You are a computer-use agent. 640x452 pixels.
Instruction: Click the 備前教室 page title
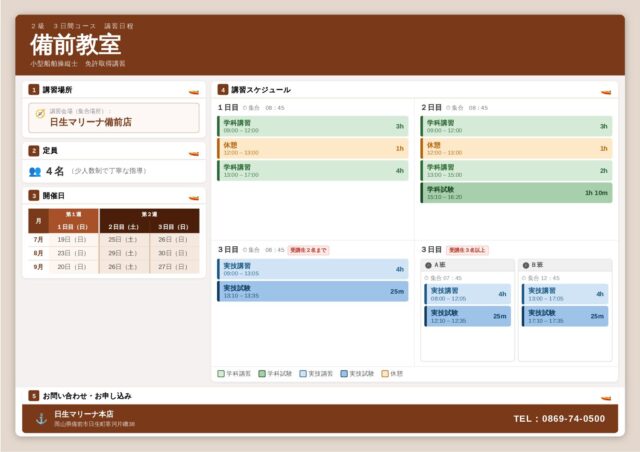76,44
